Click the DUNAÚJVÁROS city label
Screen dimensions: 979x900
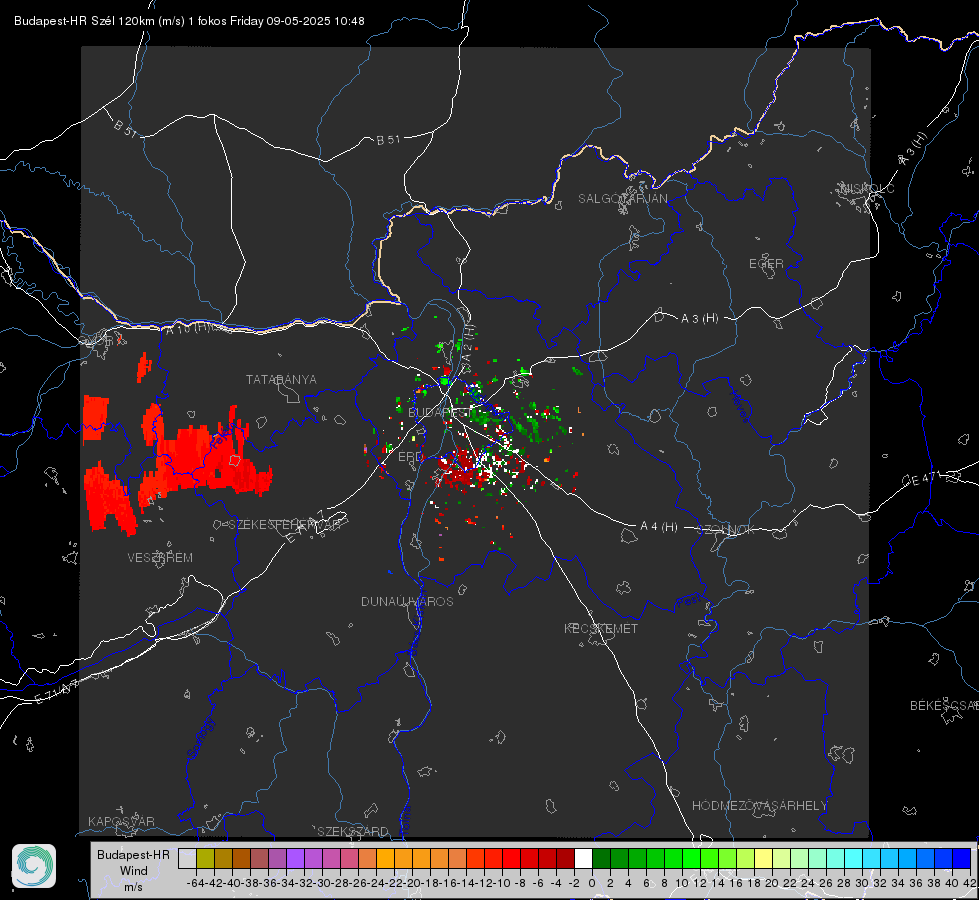pyautogui.click(x=407, y=601)
